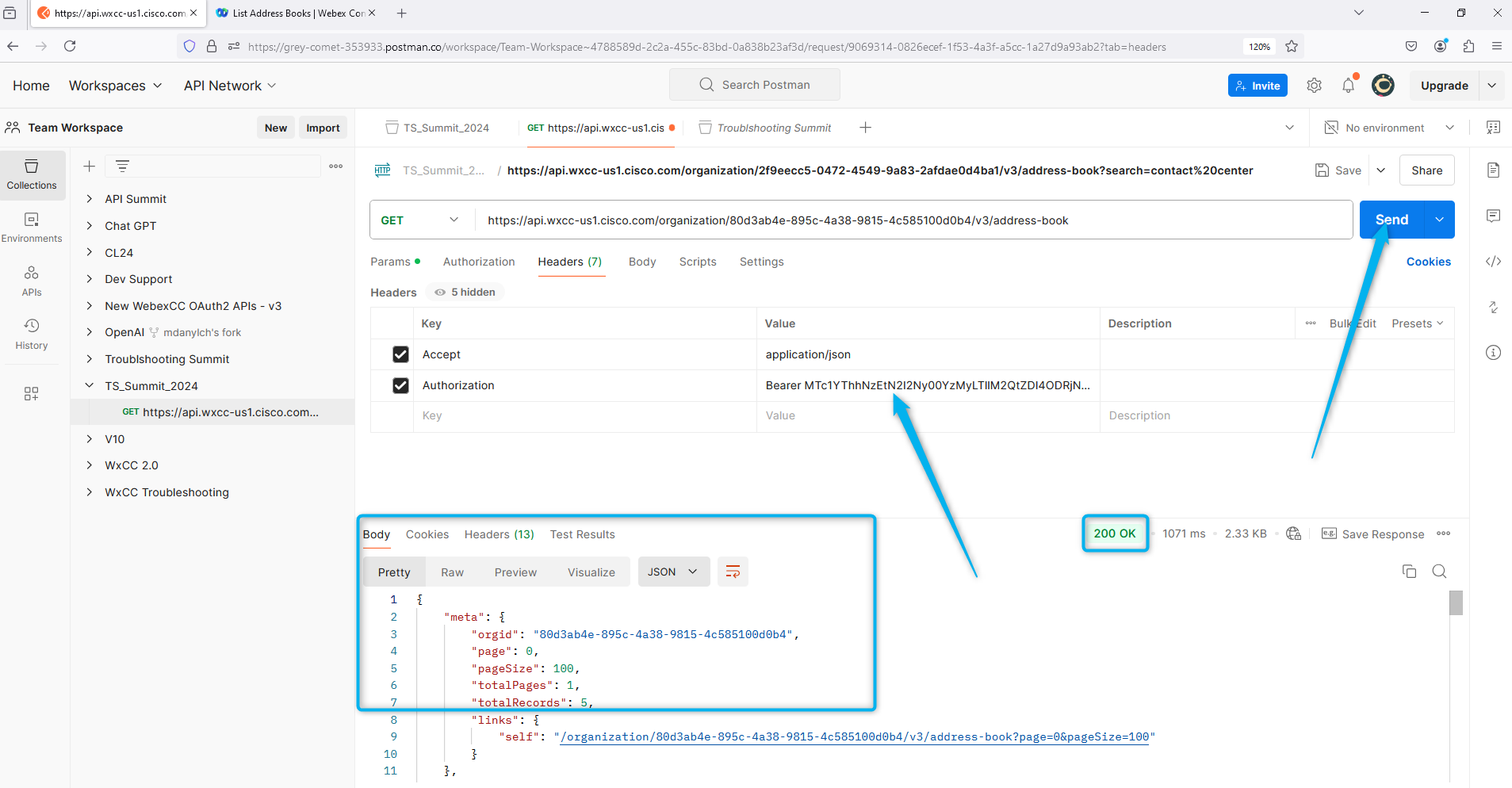Open the notifications bell
Screen dimensions: 1512x788
click(x=1349, y=86)
